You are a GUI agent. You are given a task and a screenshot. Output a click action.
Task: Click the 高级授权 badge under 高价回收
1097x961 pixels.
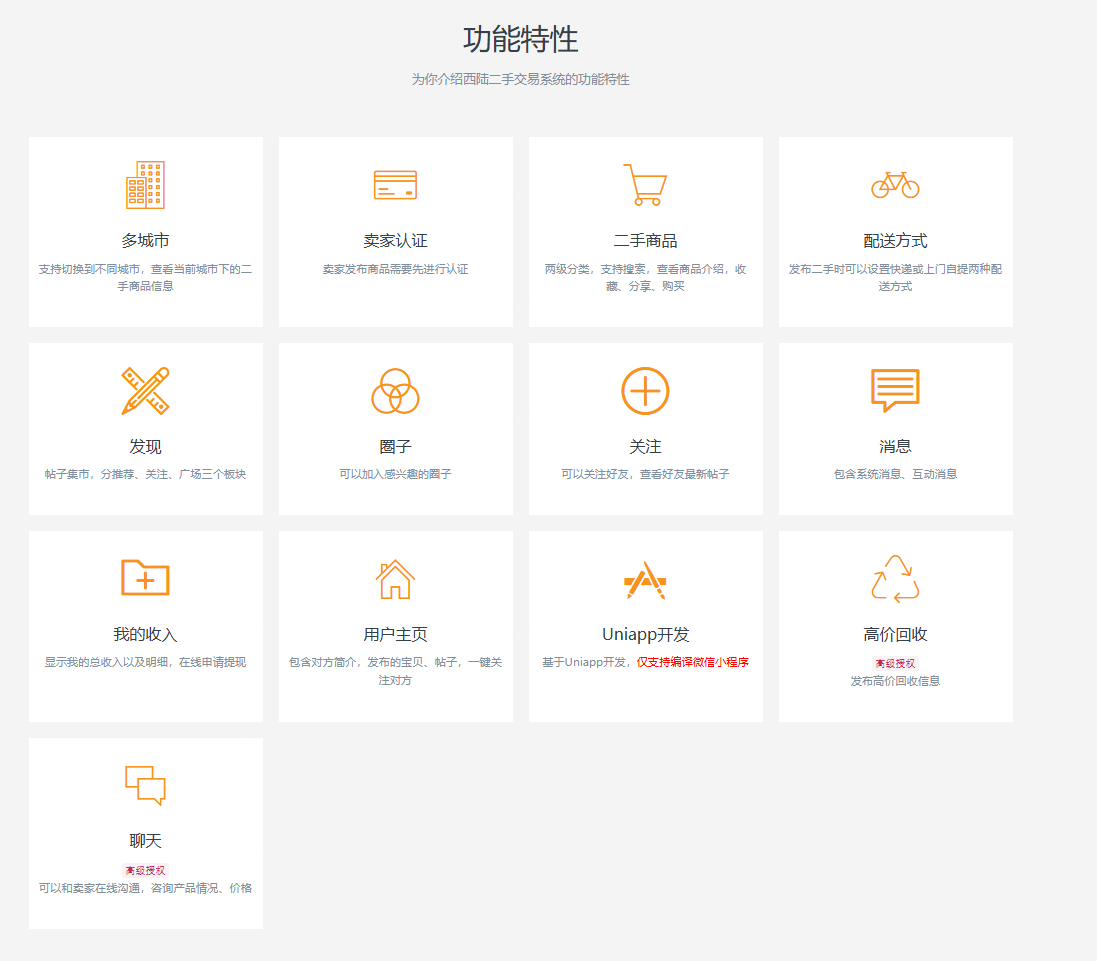(895, 664)
